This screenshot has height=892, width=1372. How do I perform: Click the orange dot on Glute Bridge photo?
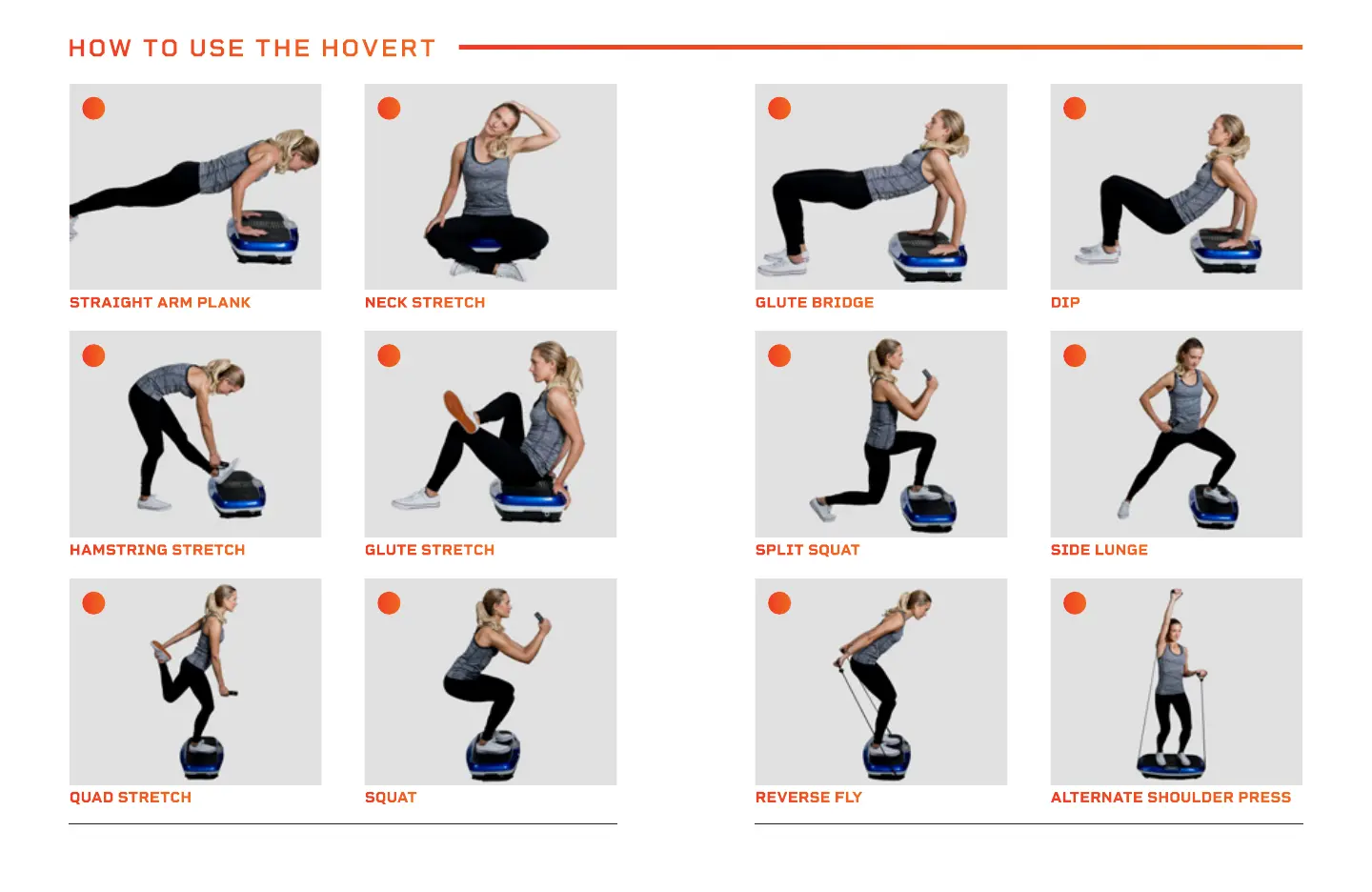[779, 109]
